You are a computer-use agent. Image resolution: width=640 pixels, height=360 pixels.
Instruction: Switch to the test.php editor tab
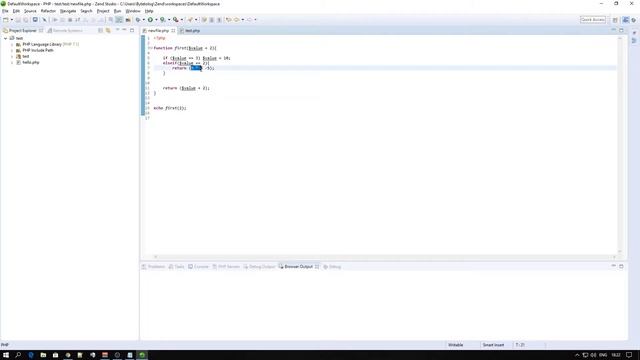click(x=193, y=31)
